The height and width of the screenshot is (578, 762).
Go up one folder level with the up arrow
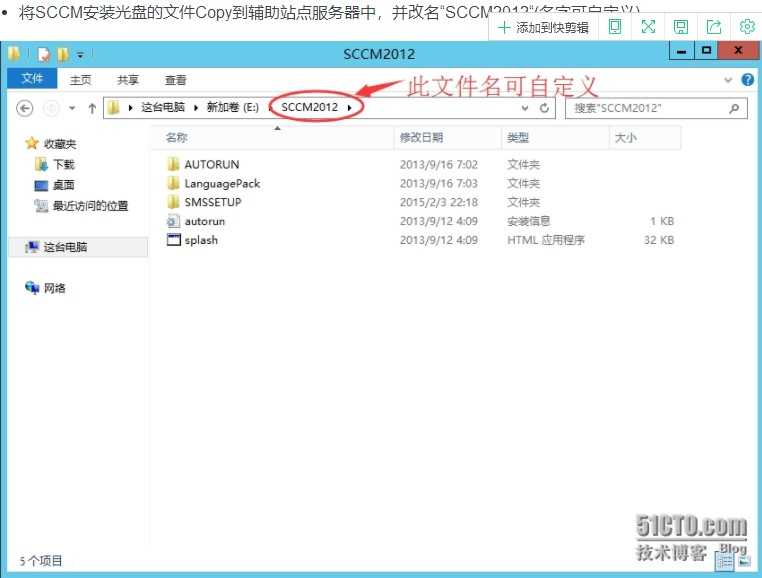(92, 108)
